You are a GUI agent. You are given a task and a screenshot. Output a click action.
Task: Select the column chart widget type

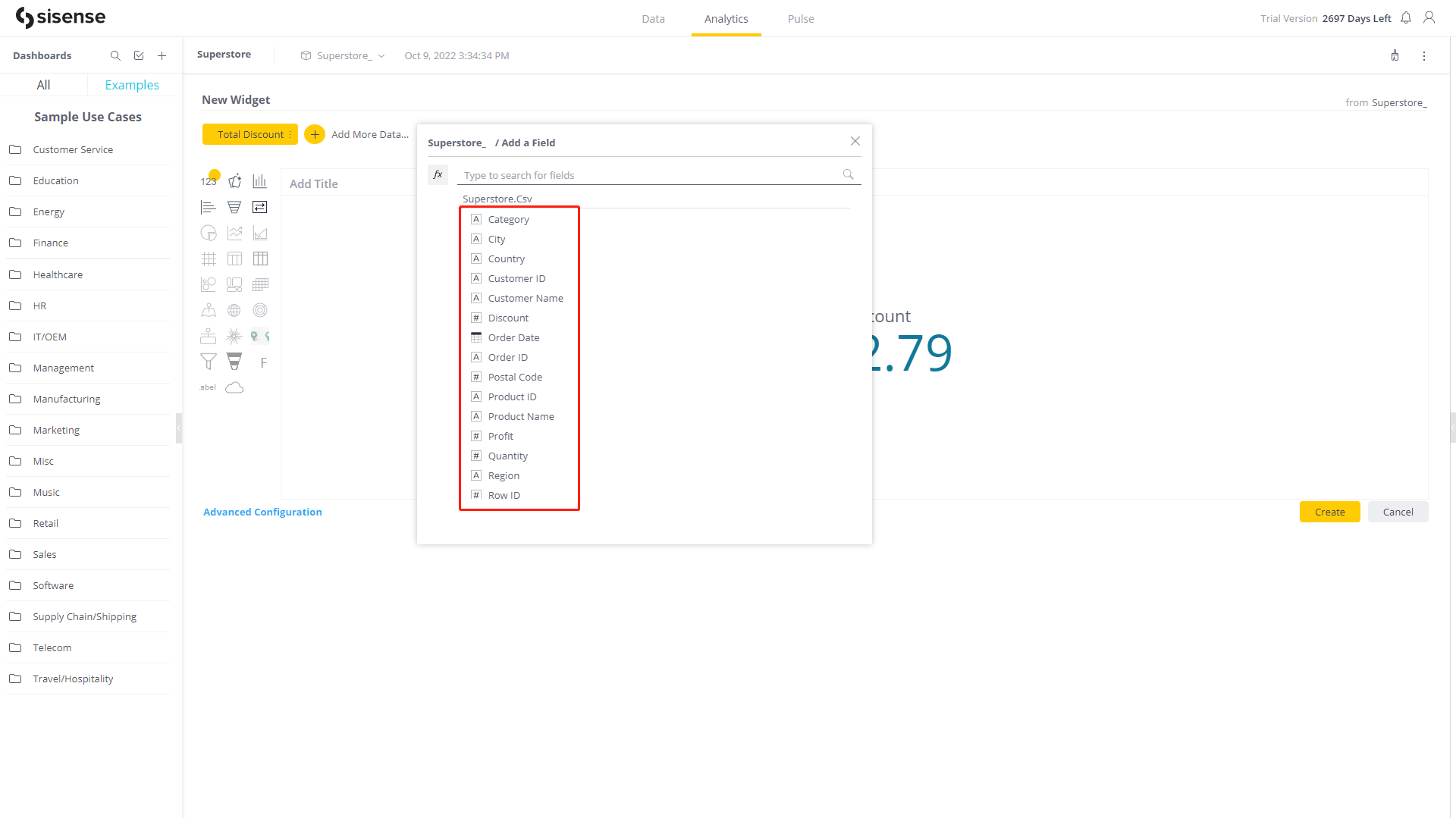pos(260,181)
